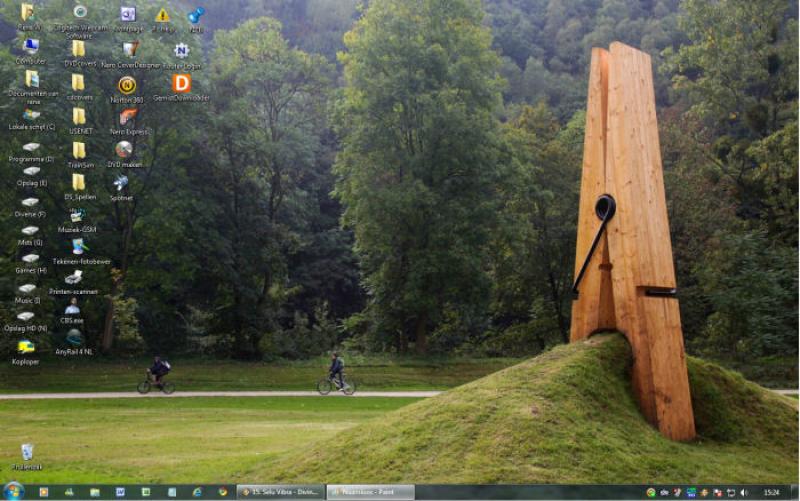This screenshot has width=800, height=501.
Task: Select the DS_Spellen folder
Action: coord(78,182)
